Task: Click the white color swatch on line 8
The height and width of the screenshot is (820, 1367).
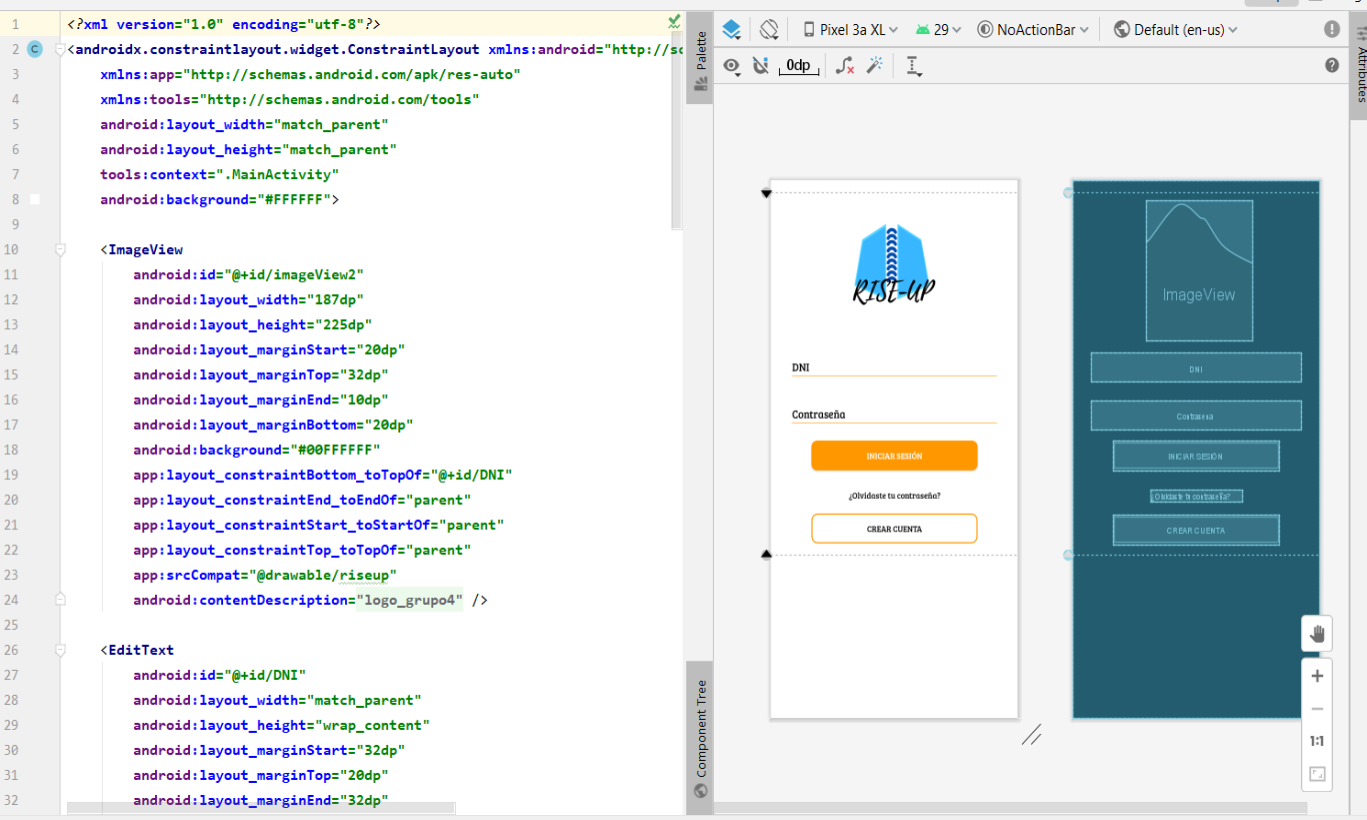Action: click(x=35, y=199)
